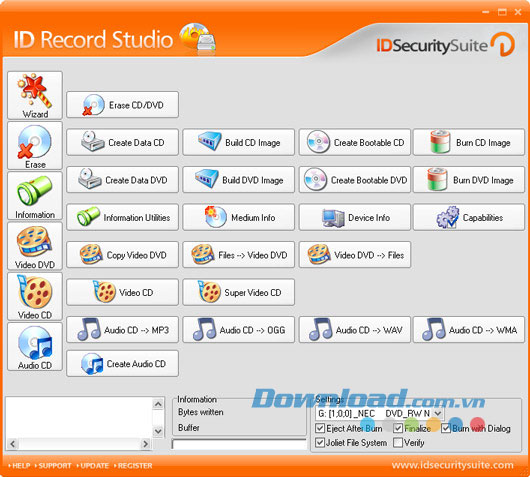This screenshot has height=477, width=530.
Task: Click the Erase CD/DVD button
Action: click(x=122, y=105)
